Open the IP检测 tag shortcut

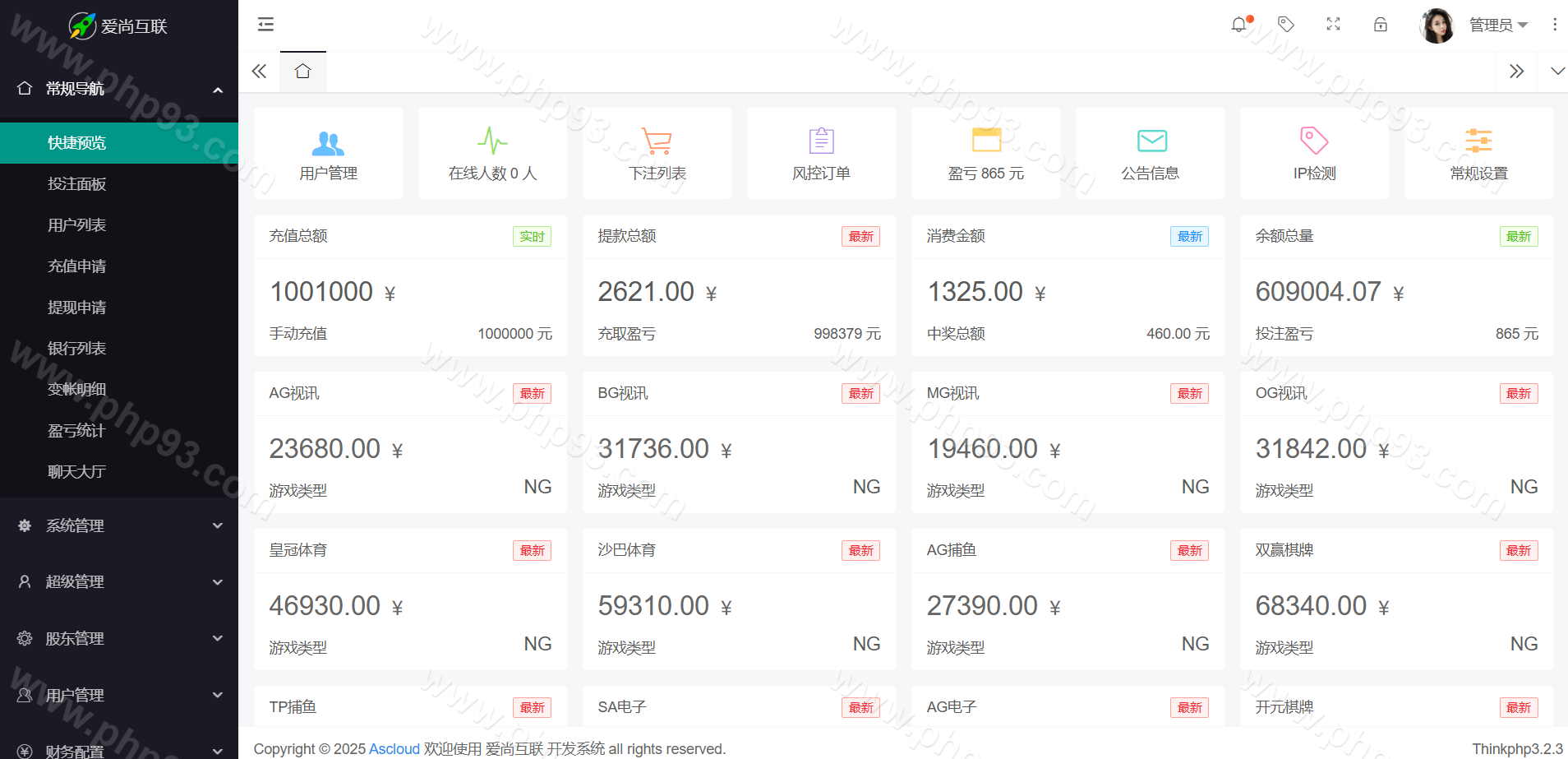[1314, 141]
